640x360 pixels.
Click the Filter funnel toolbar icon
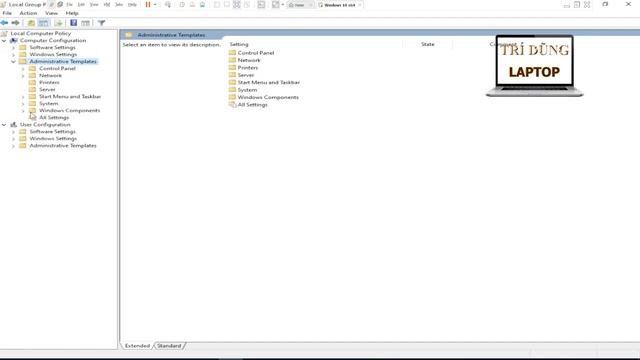click(x=102, y=23)
